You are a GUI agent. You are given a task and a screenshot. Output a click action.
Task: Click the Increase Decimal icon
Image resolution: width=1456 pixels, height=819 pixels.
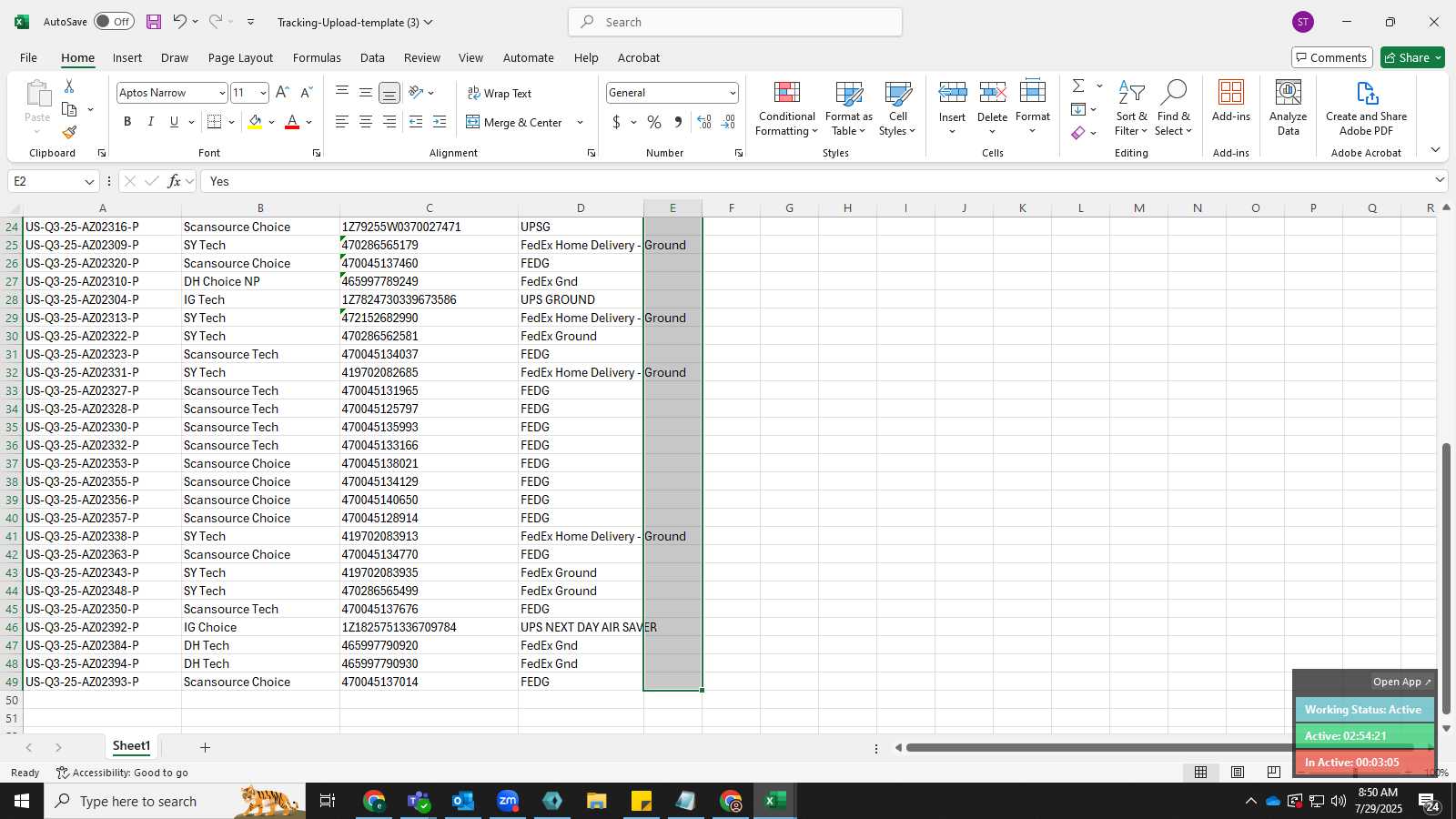tap(704, 122)
